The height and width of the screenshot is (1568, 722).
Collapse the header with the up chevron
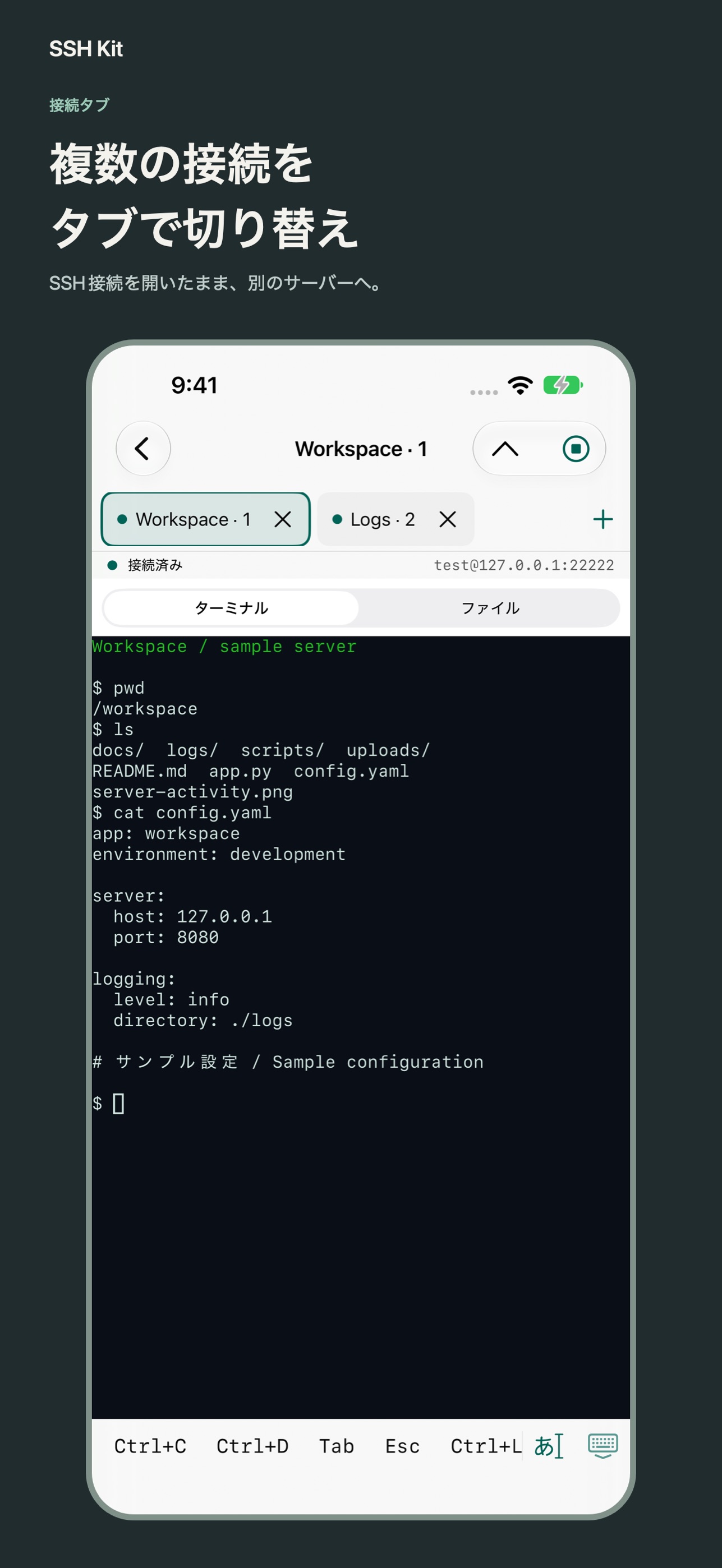tap(505, 449)
